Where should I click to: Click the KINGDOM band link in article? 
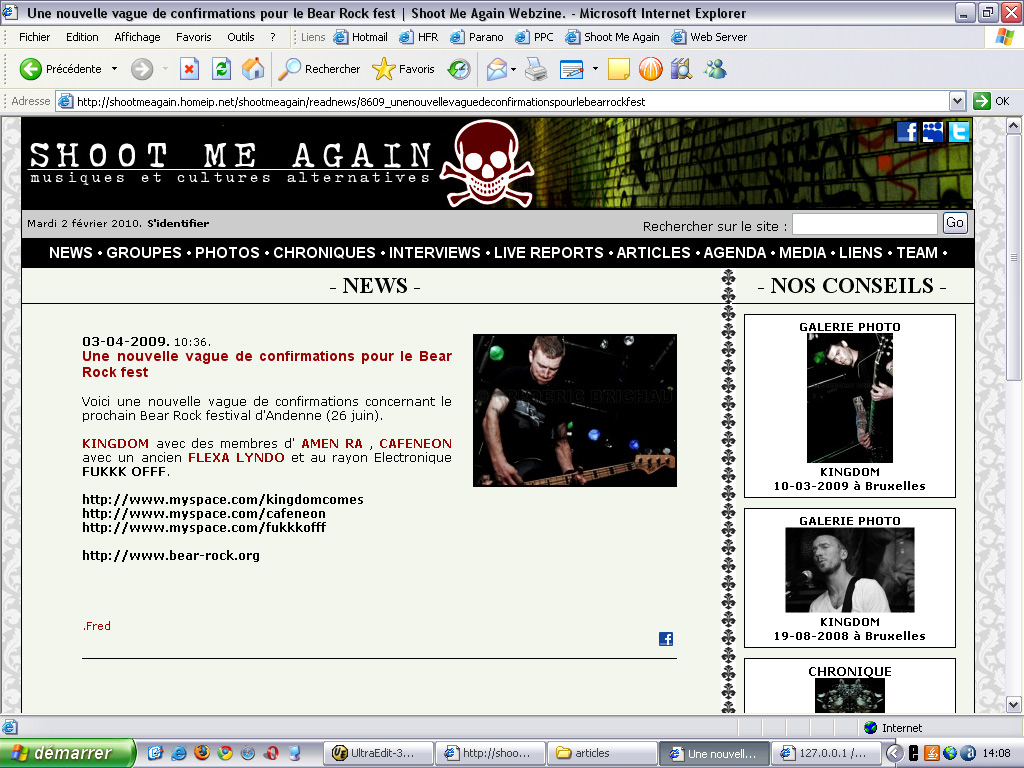tap(116, 443)
